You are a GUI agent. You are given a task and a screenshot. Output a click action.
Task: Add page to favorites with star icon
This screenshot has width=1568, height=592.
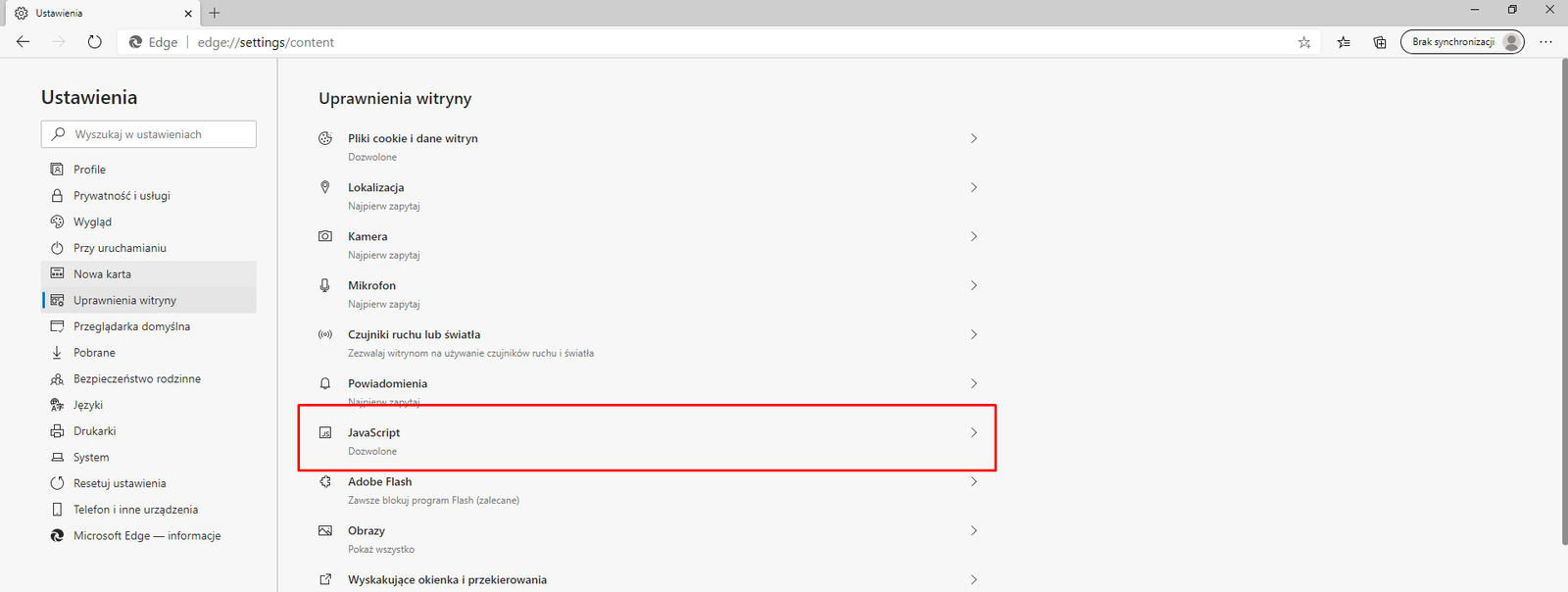tap(1303, 42)
